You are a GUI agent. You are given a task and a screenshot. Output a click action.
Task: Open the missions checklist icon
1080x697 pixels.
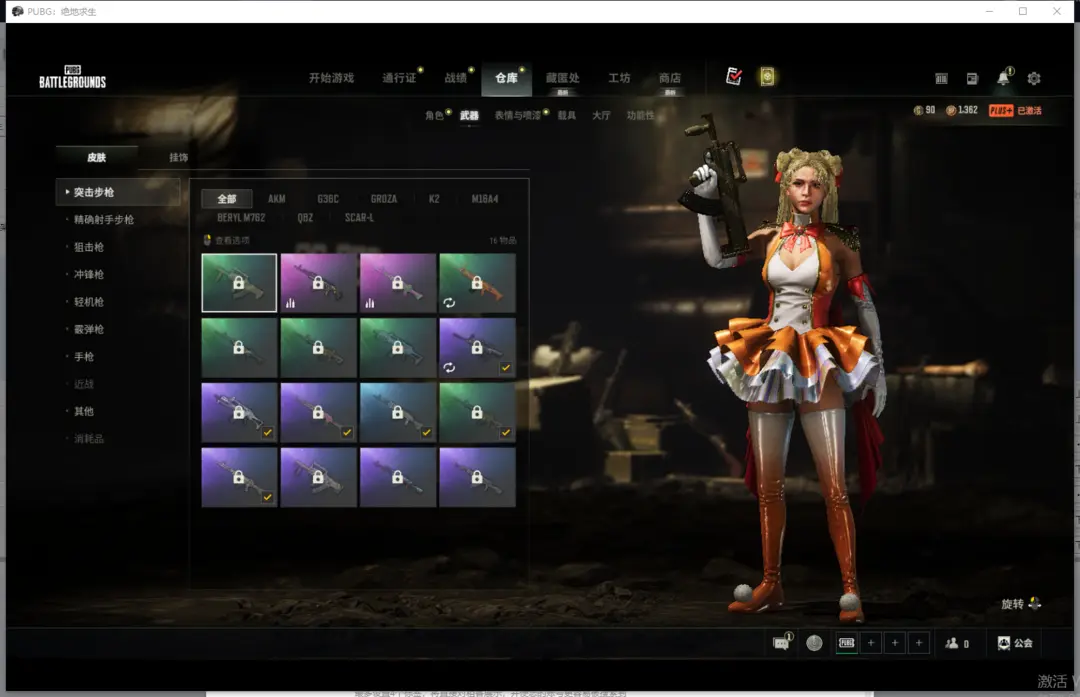click(x=734, y=76)
